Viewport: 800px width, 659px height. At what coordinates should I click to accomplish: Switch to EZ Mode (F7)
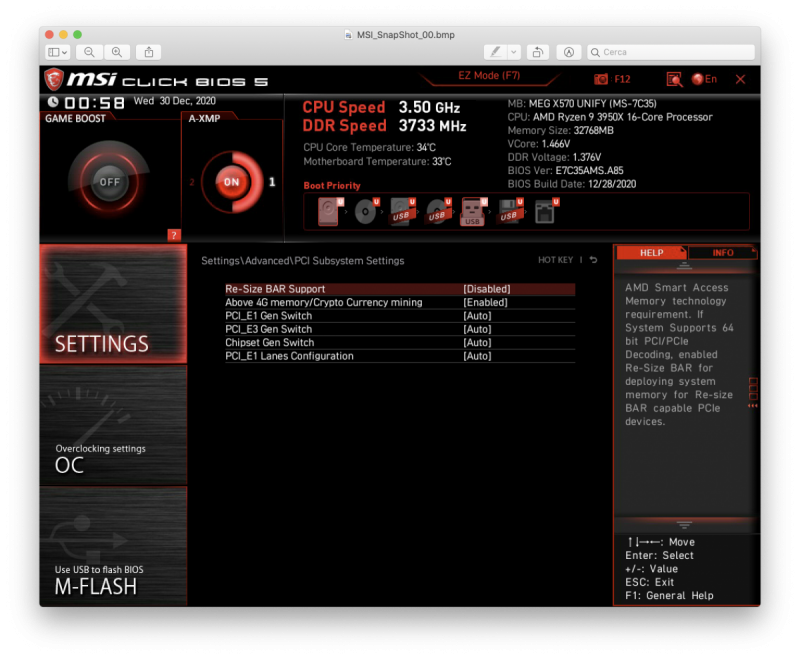tap(489, 75)
